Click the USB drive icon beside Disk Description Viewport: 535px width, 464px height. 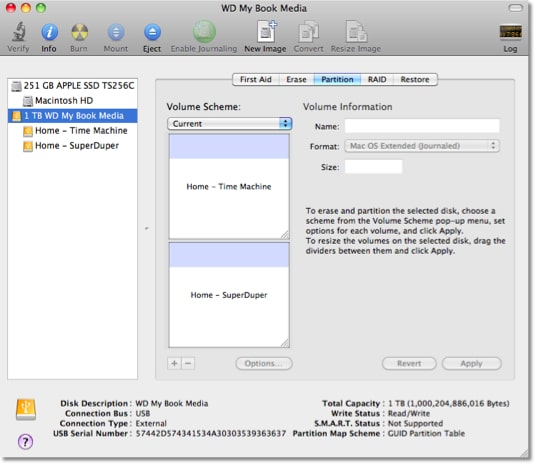26,409
